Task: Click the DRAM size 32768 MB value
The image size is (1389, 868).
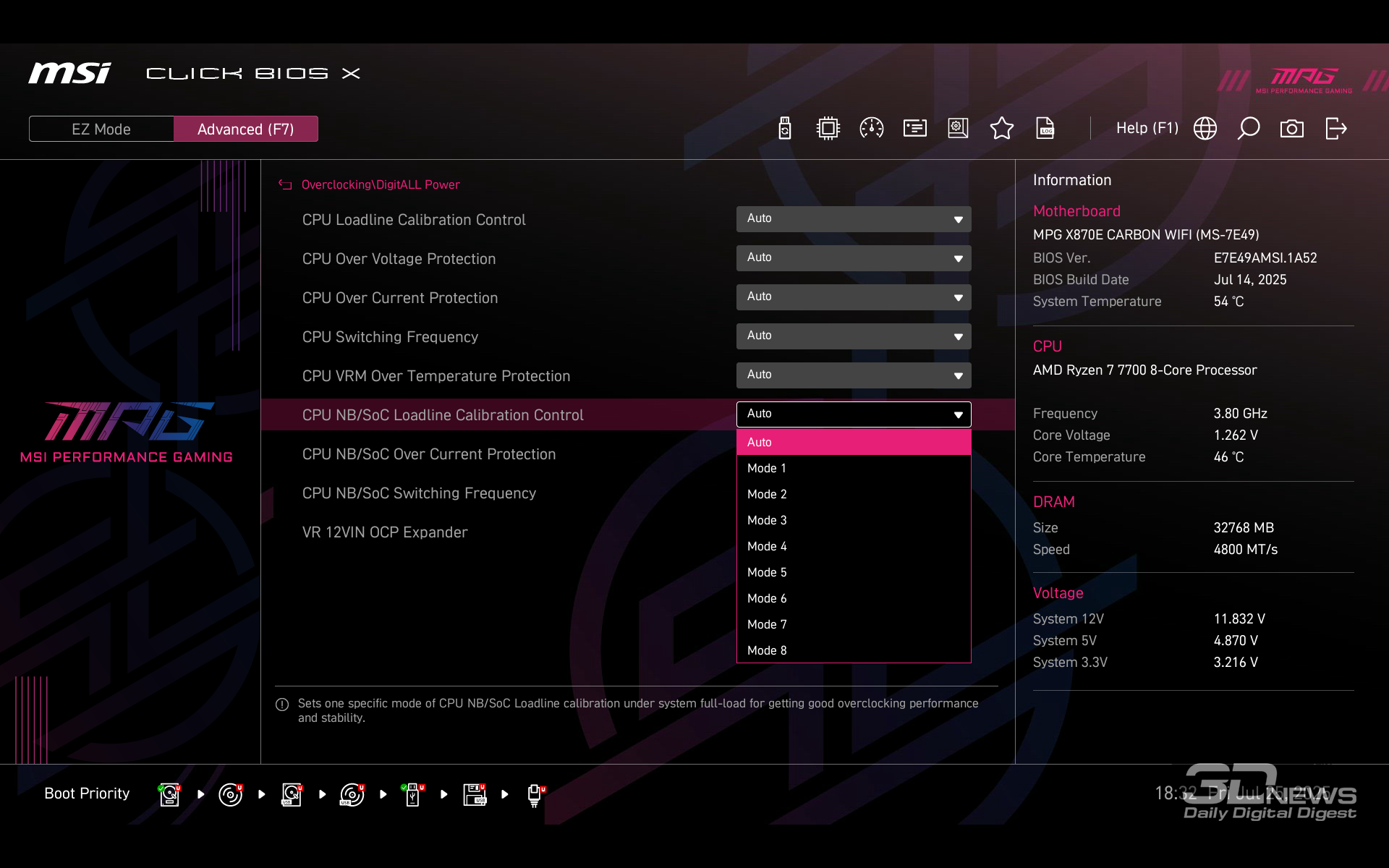Action: (1244, 528)
